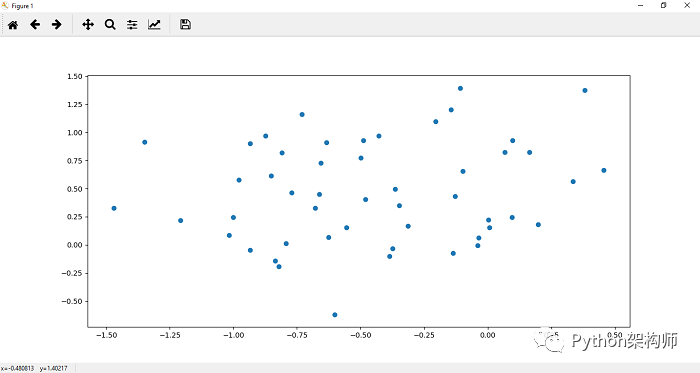Click the −1.00 x-axis tick label

[x=233, y=335]
